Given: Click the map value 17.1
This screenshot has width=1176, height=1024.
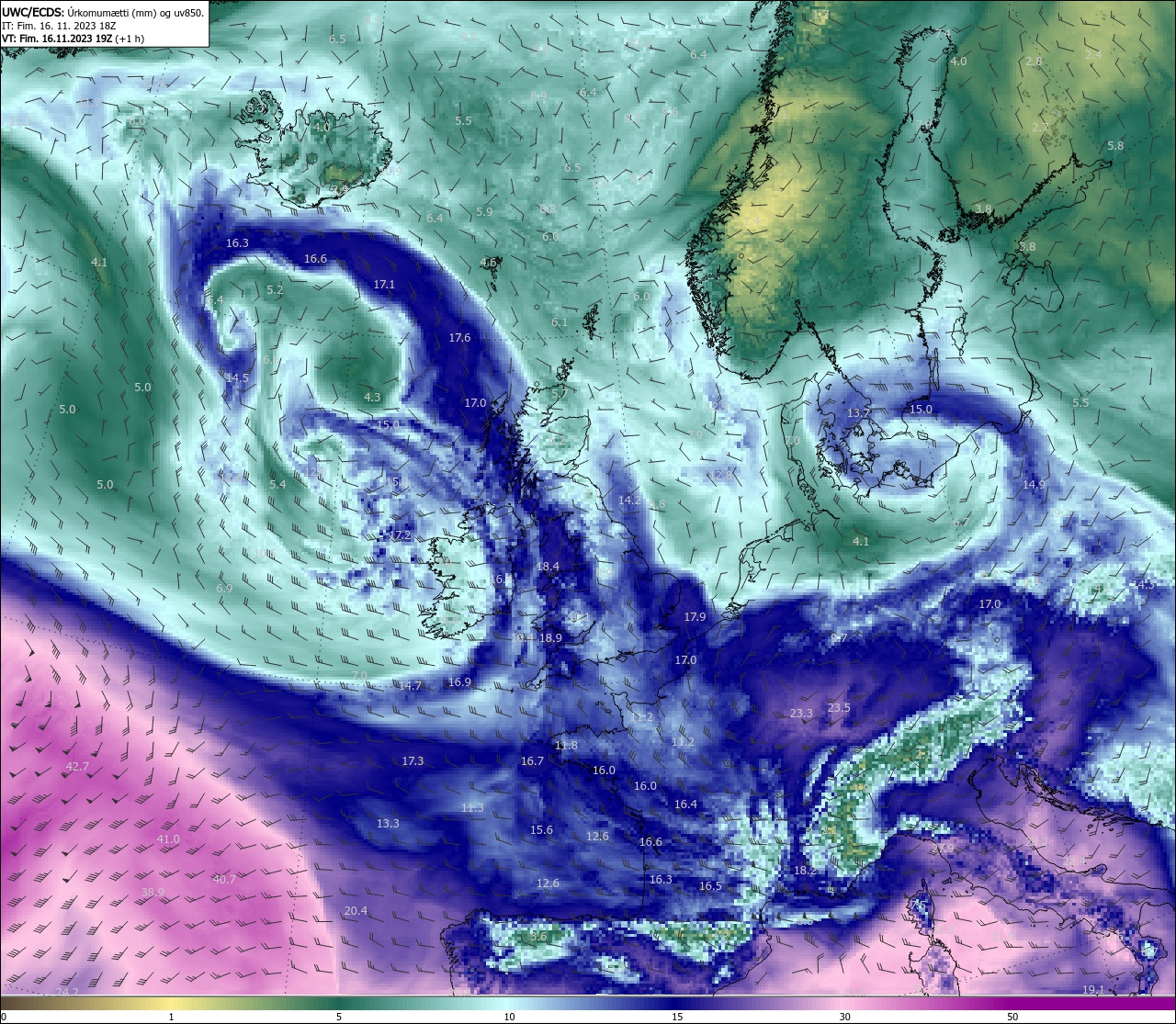Looking at the screenshot, I should coord(384,284).
